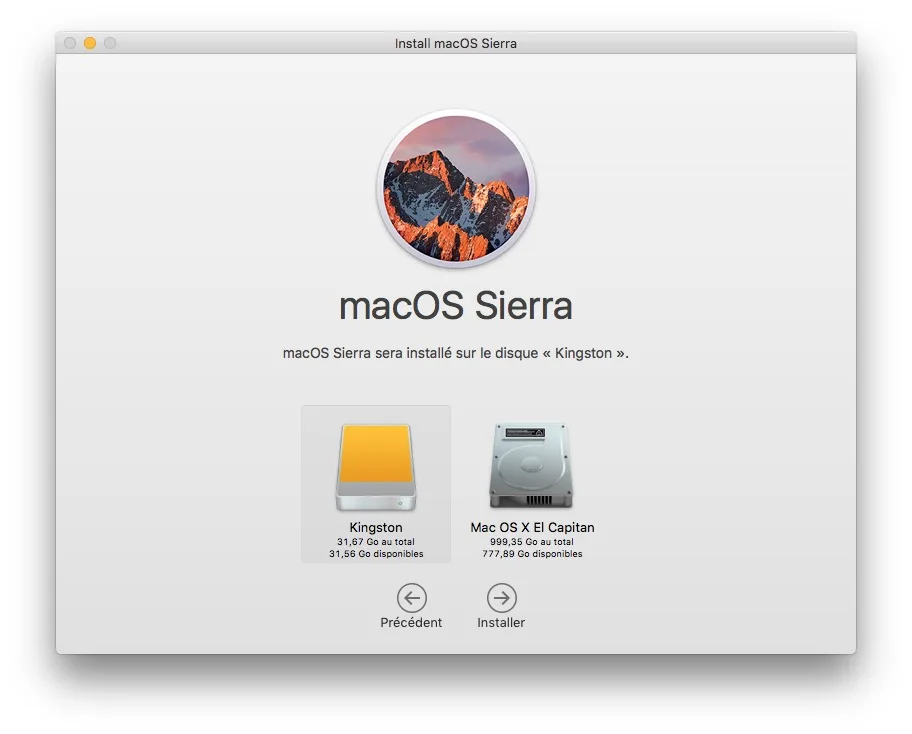Click the circled left-arrow Précédent icon
The width and height of the screenshot is (912, 734).
[411, 596]
